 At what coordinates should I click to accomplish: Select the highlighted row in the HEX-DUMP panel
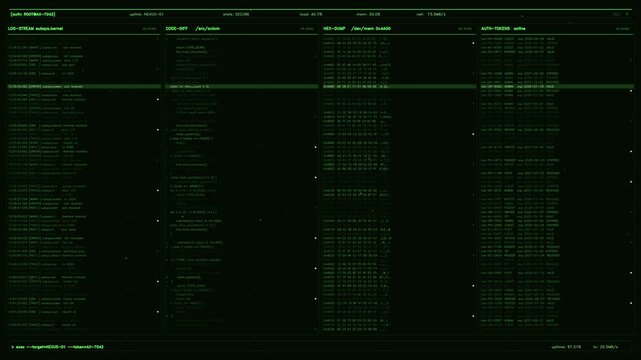[399, 87]
